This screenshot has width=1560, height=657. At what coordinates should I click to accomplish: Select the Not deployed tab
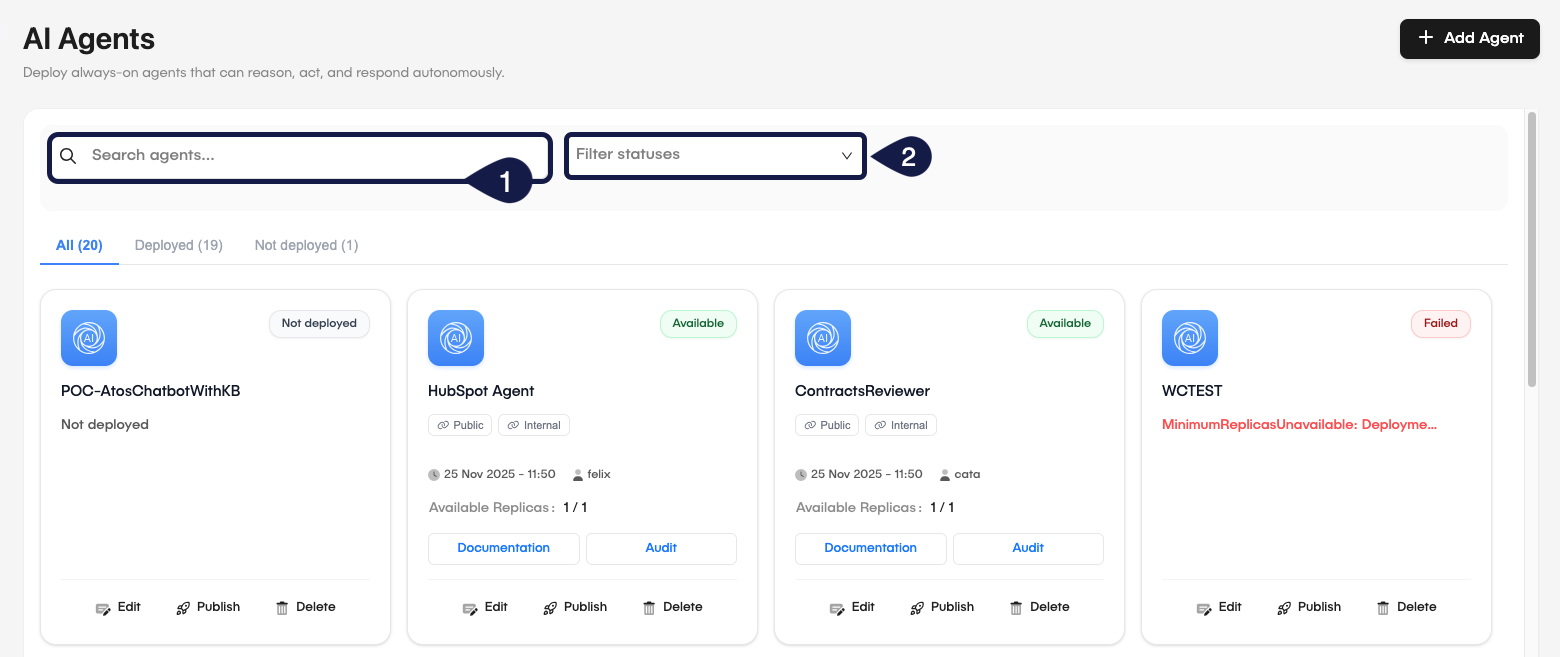(306, 245)
